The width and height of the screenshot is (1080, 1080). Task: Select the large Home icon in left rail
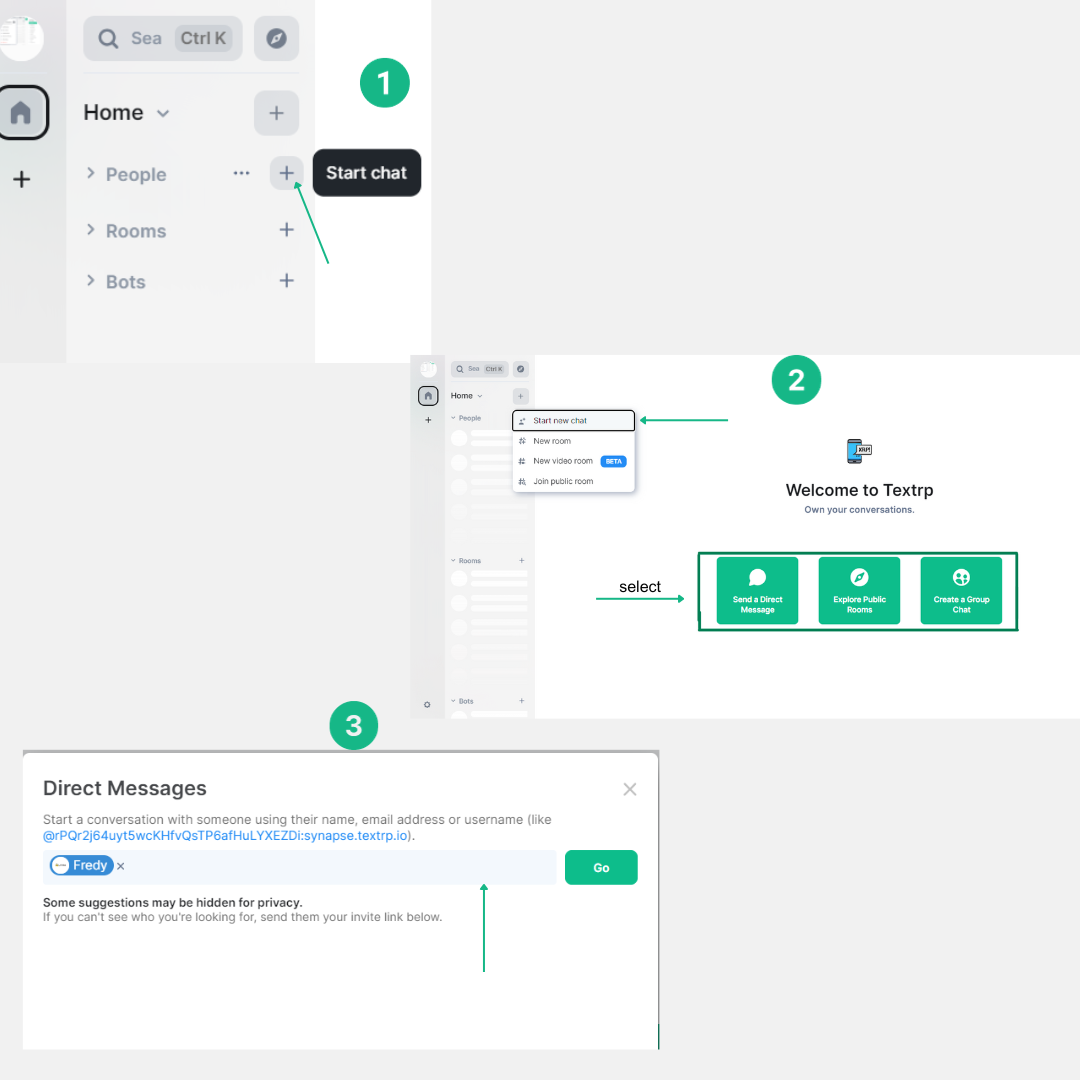[x=21, y=113]
